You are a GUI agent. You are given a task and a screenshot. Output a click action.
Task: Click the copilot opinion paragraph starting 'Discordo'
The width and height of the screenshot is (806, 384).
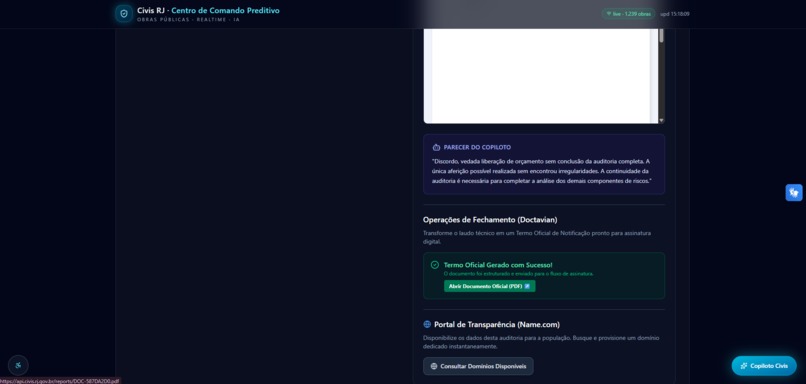point(542,171)
